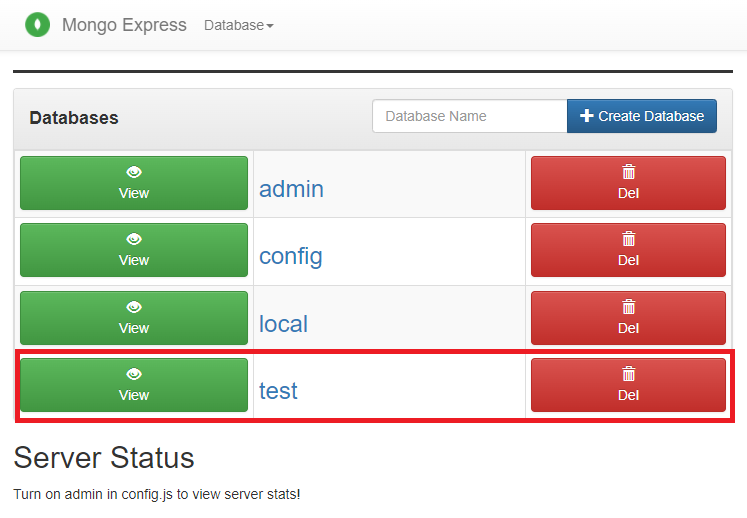This screenshot has height=518, width=747.
Task: Open the local database link
Action: click(283, 324)
